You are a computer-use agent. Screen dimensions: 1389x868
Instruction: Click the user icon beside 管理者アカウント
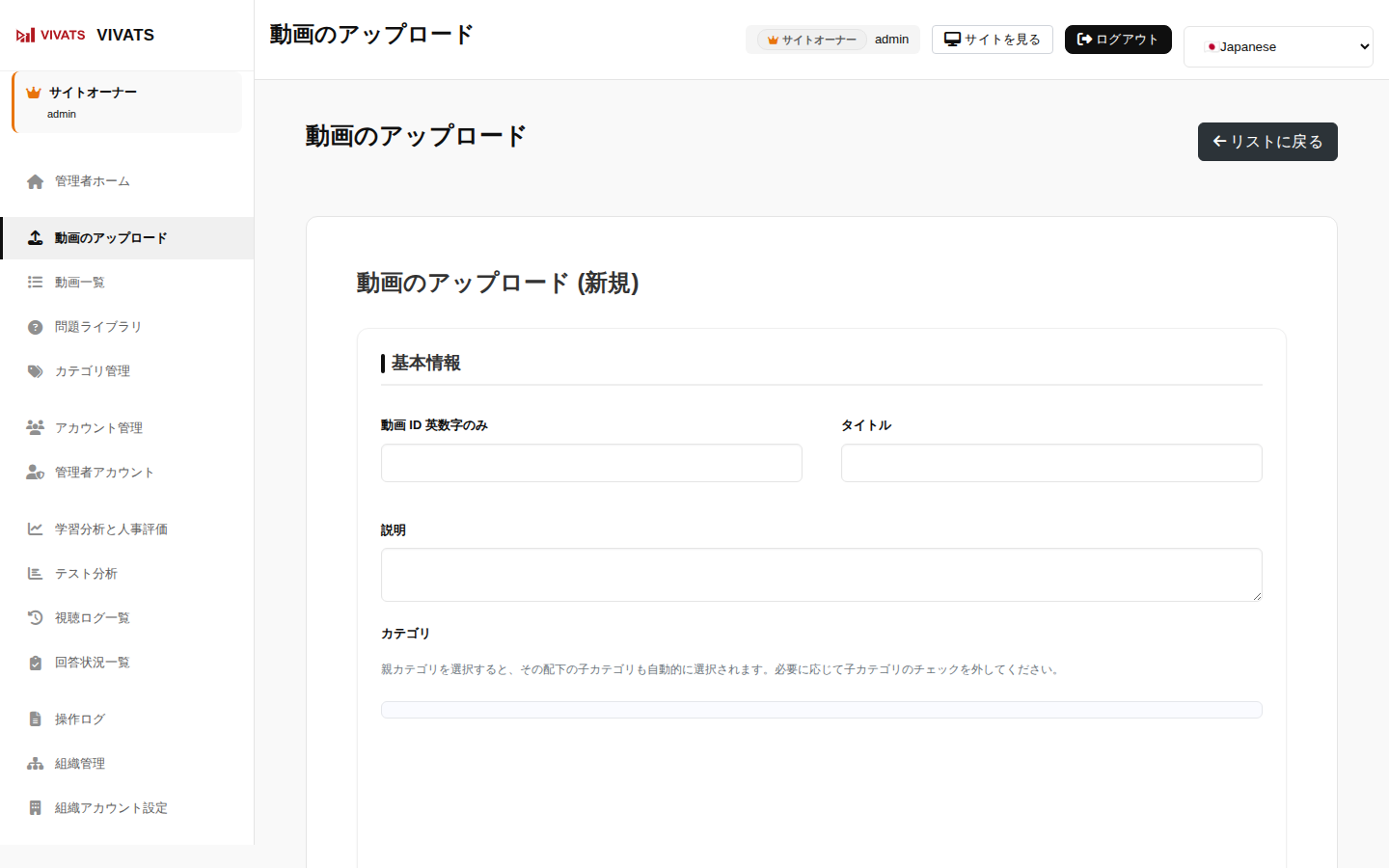pyautogui.click(x=36, y=472)
